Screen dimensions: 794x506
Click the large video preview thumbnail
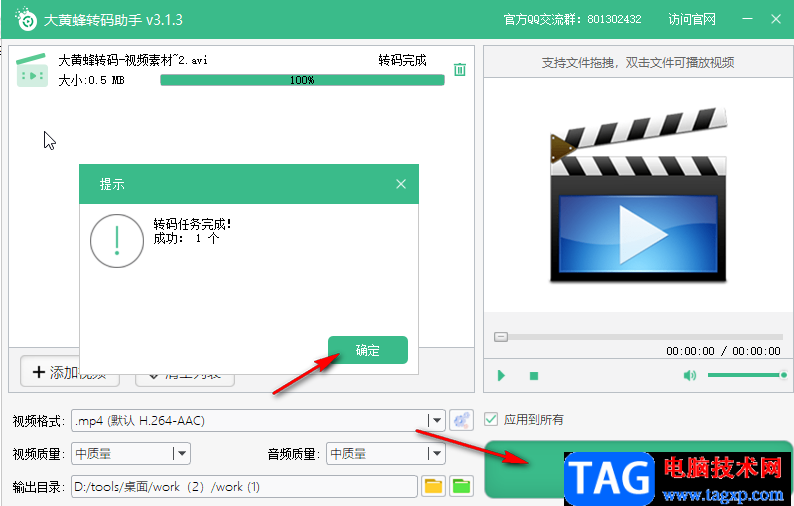click(x=639, y=195)
